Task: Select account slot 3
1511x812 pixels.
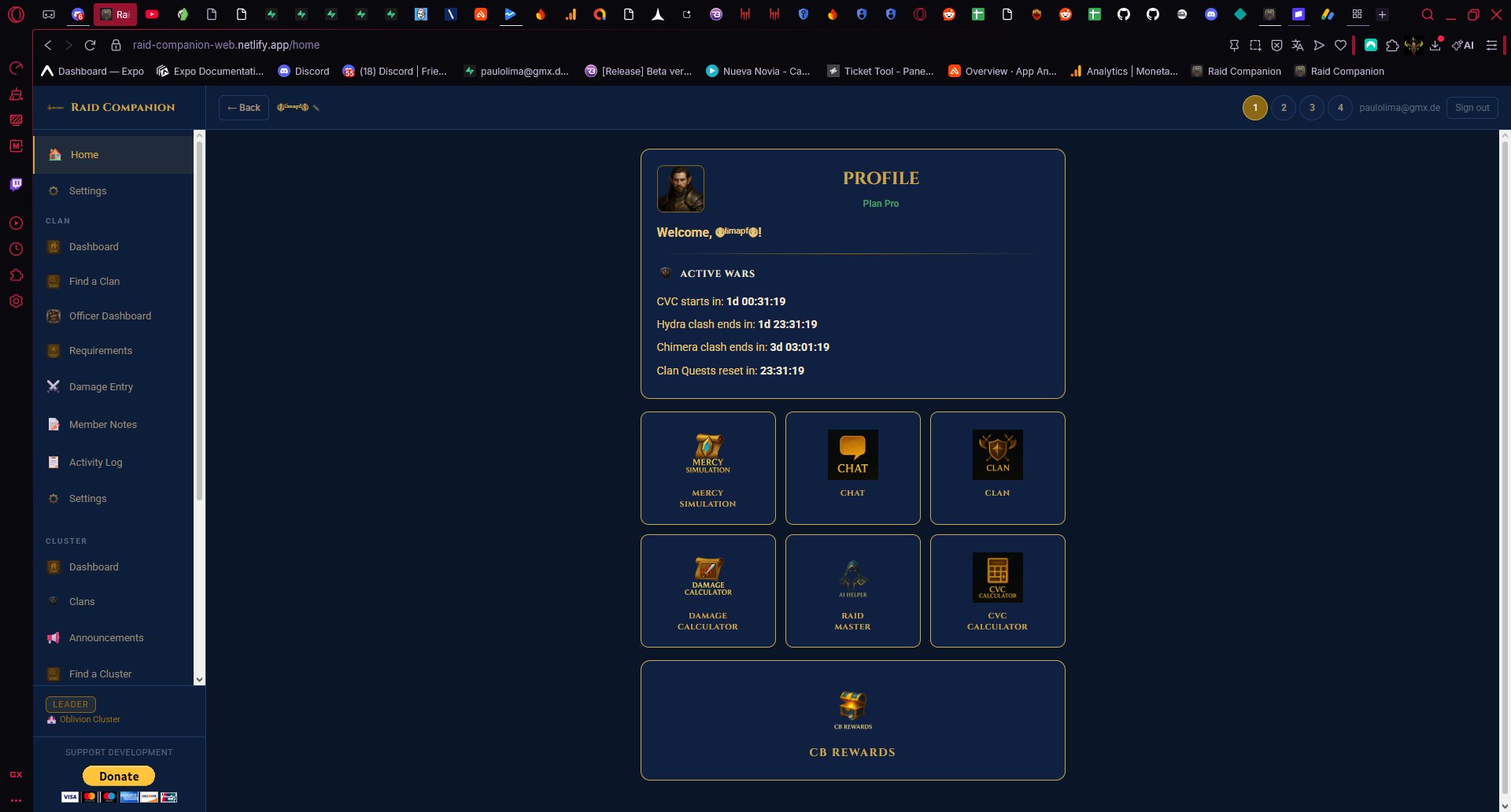Action: 1312,108
